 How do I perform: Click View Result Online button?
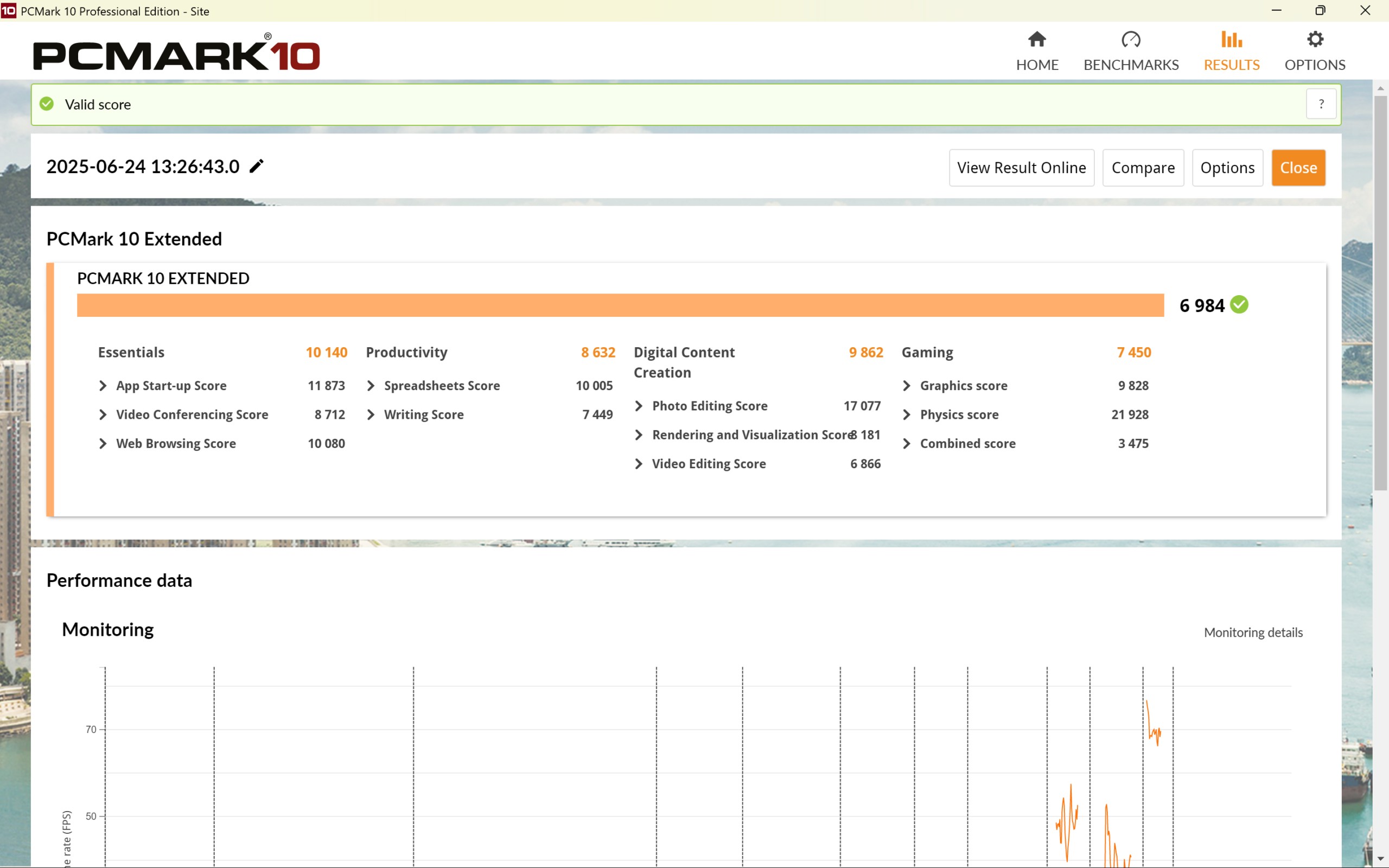[x=1021, y=168]
